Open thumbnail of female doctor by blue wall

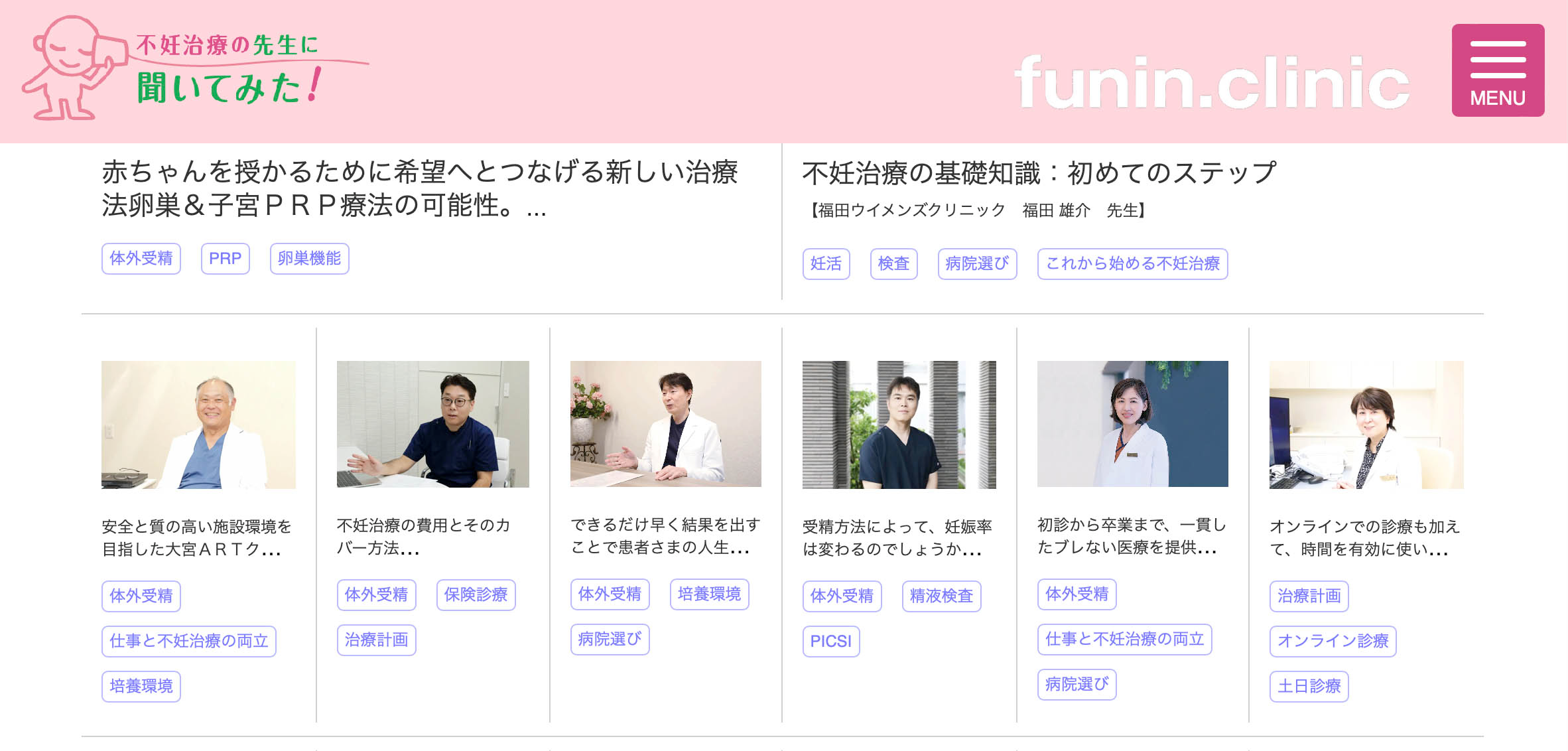[1132, 425]
